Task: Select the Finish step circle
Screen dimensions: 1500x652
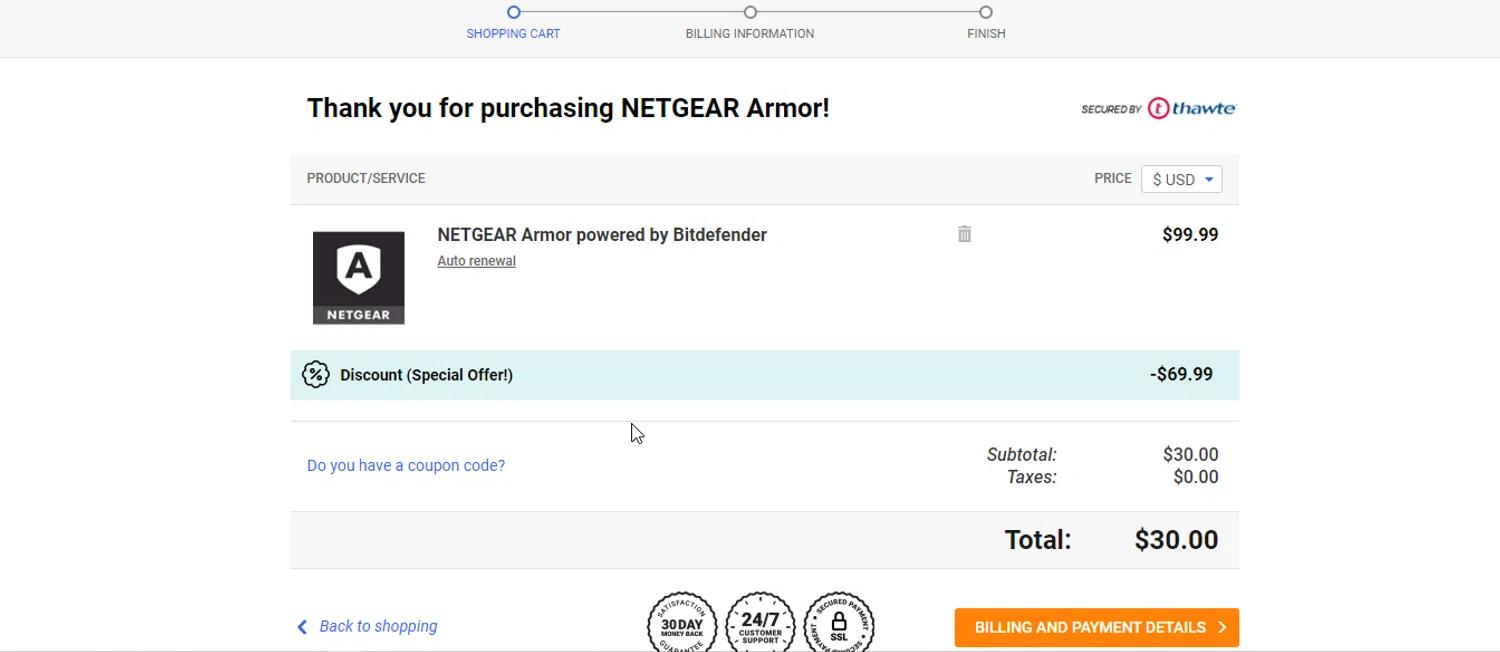Action: click(x=986, y=12)
